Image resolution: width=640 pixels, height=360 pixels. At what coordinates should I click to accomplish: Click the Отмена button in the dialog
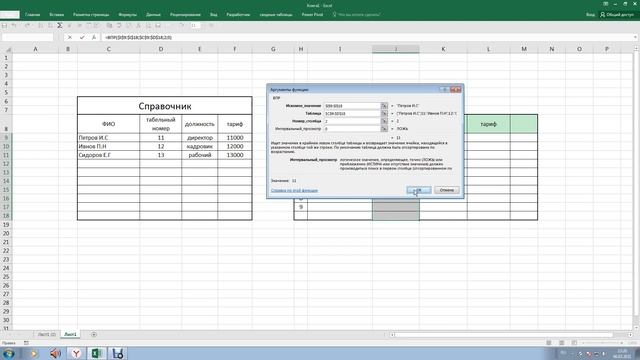click(447, 190)
